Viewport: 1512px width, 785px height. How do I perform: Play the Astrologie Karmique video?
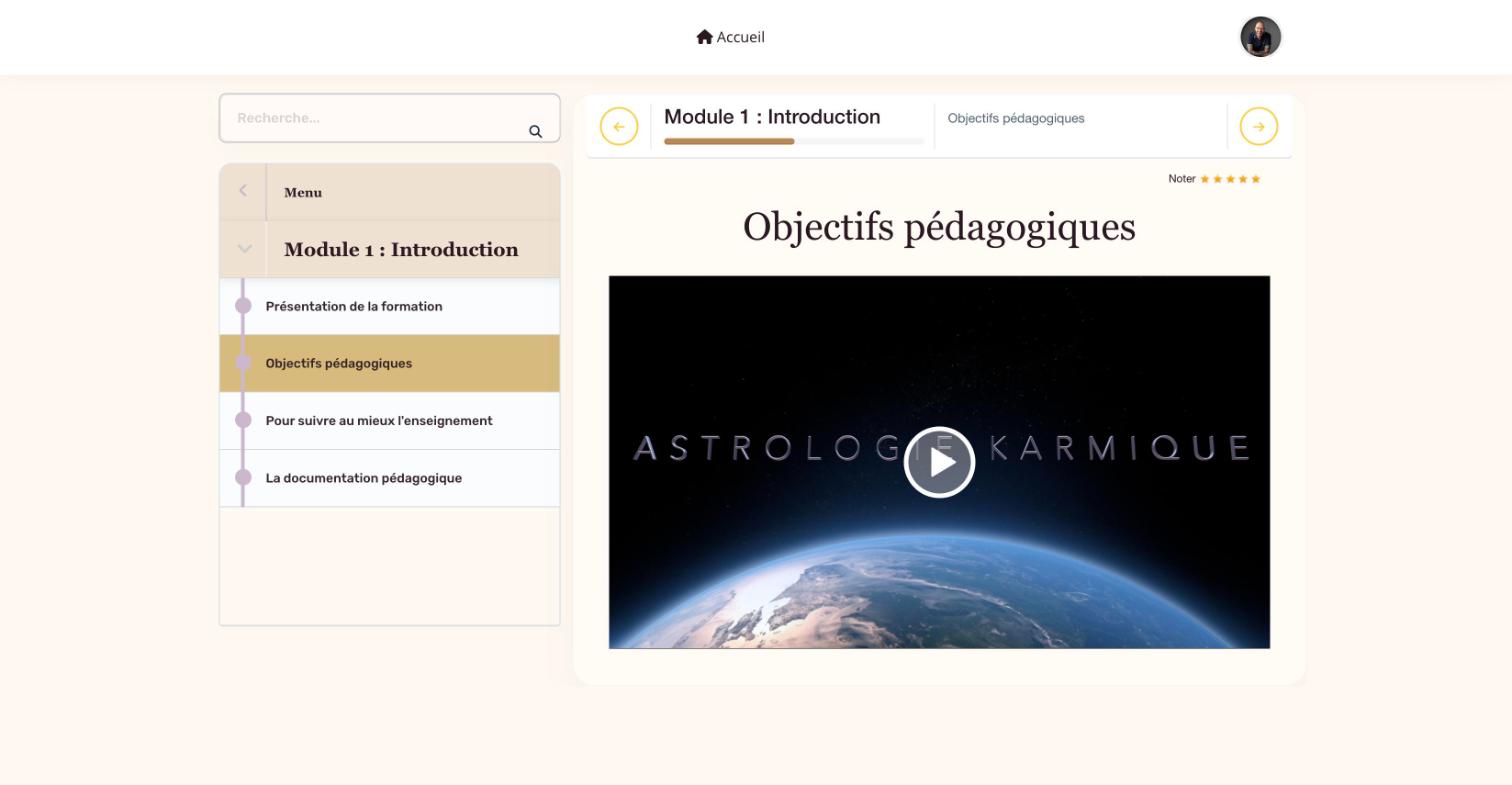[x=939, y=462]
